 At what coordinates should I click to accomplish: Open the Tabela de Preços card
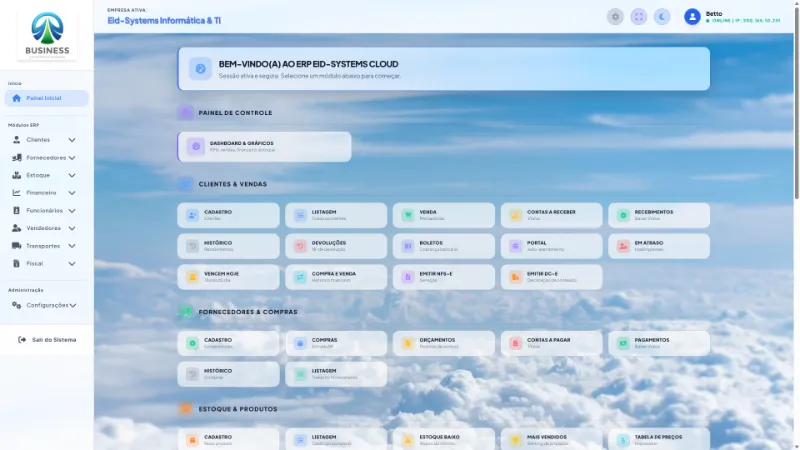click(x=659, y=440)
